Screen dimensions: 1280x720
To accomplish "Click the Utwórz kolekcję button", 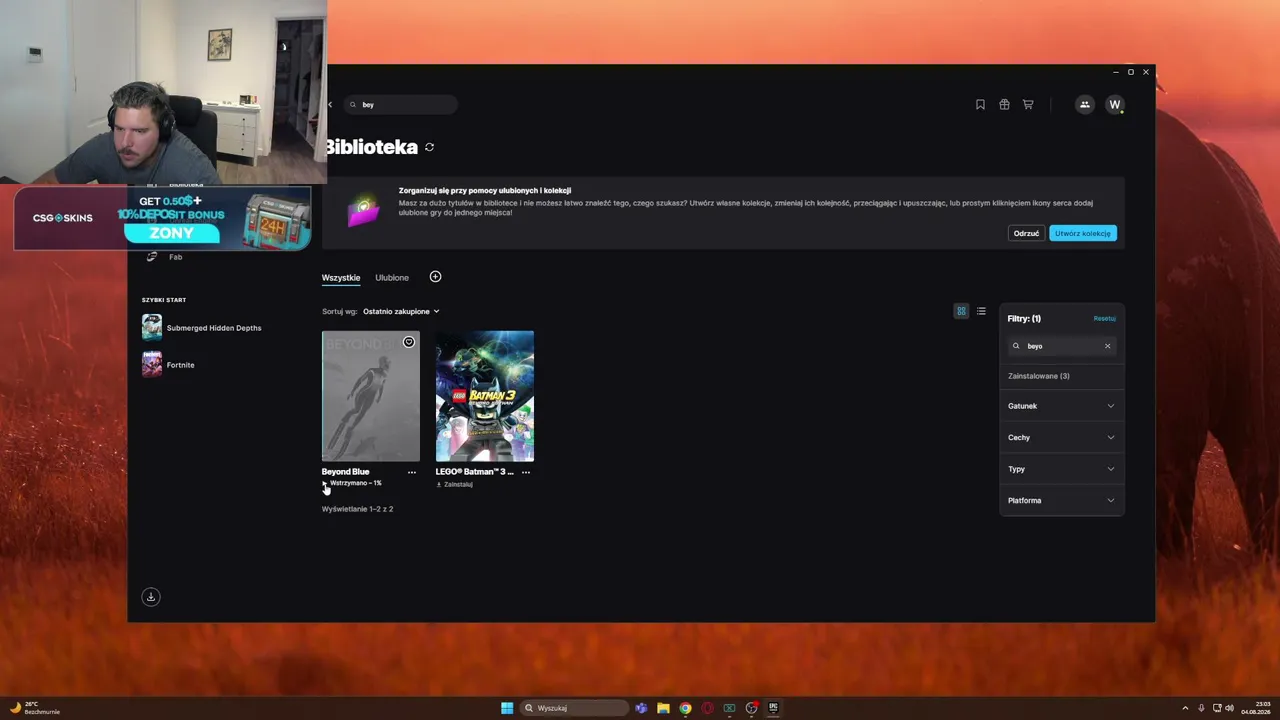I will tap(1083, 233).
